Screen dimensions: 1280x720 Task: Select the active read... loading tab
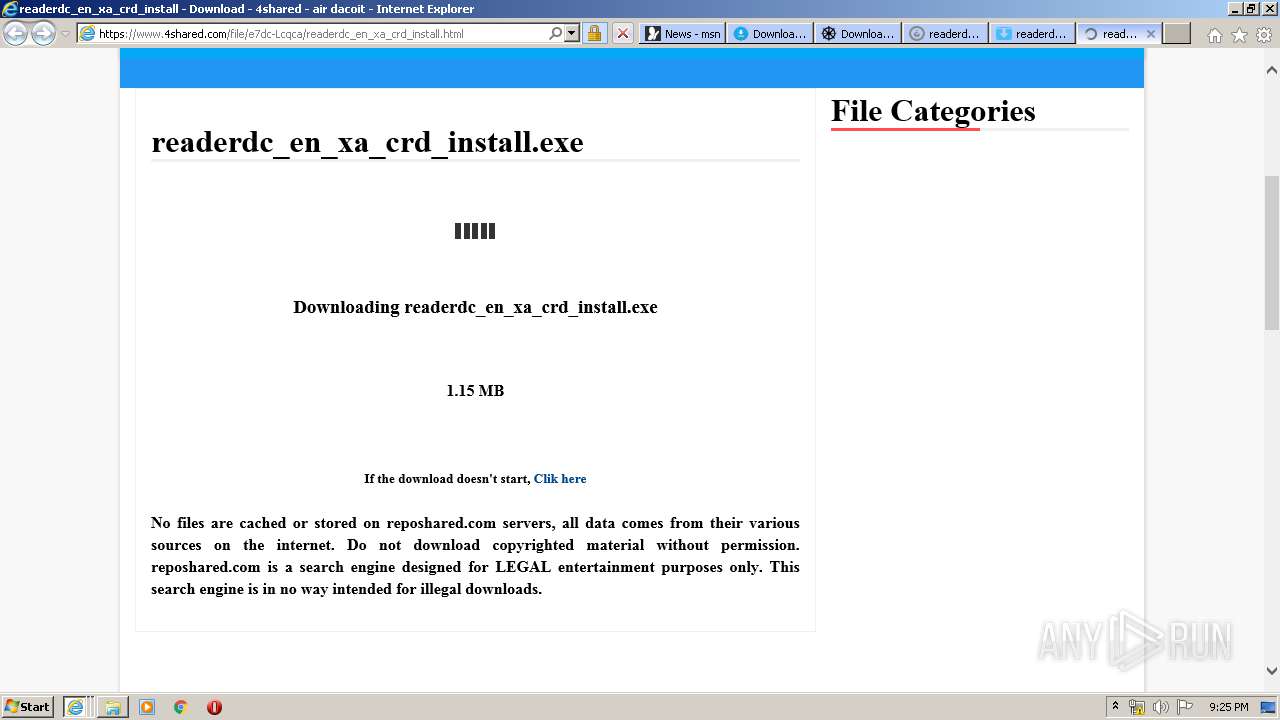[1110, 33]
